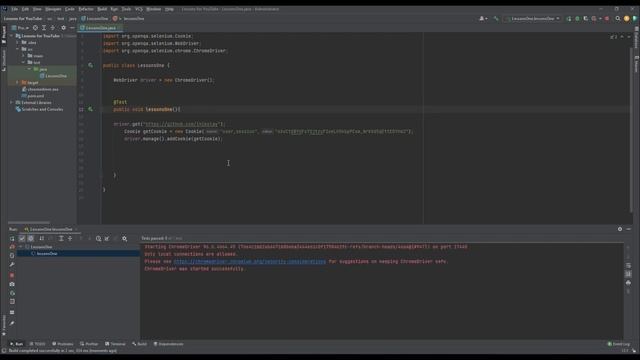Collapse the test folder
The height and width of the screenshot is (360, 640).
tap(23, 62)
